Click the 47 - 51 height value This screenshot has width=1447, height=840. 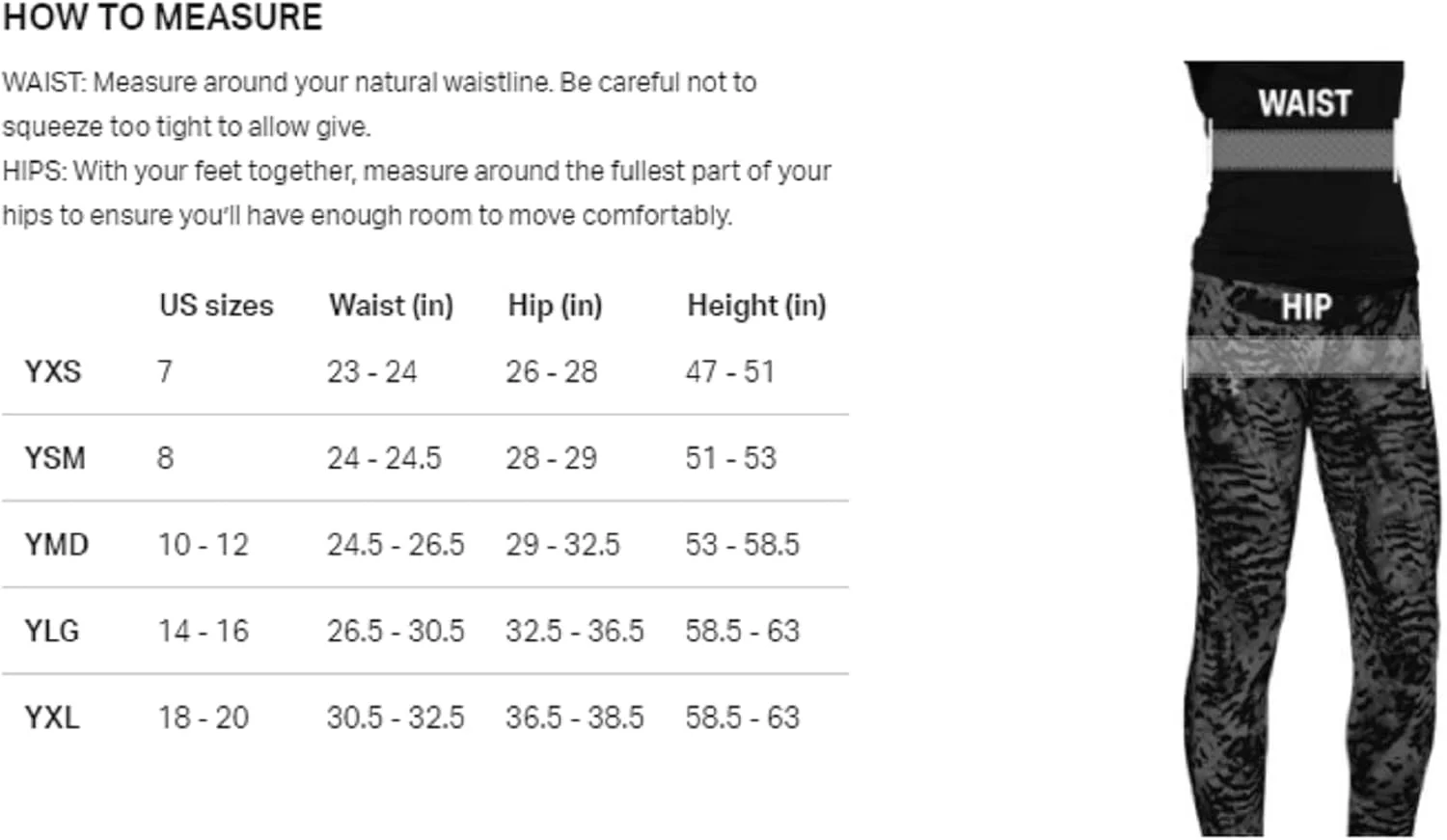(730, 371)
